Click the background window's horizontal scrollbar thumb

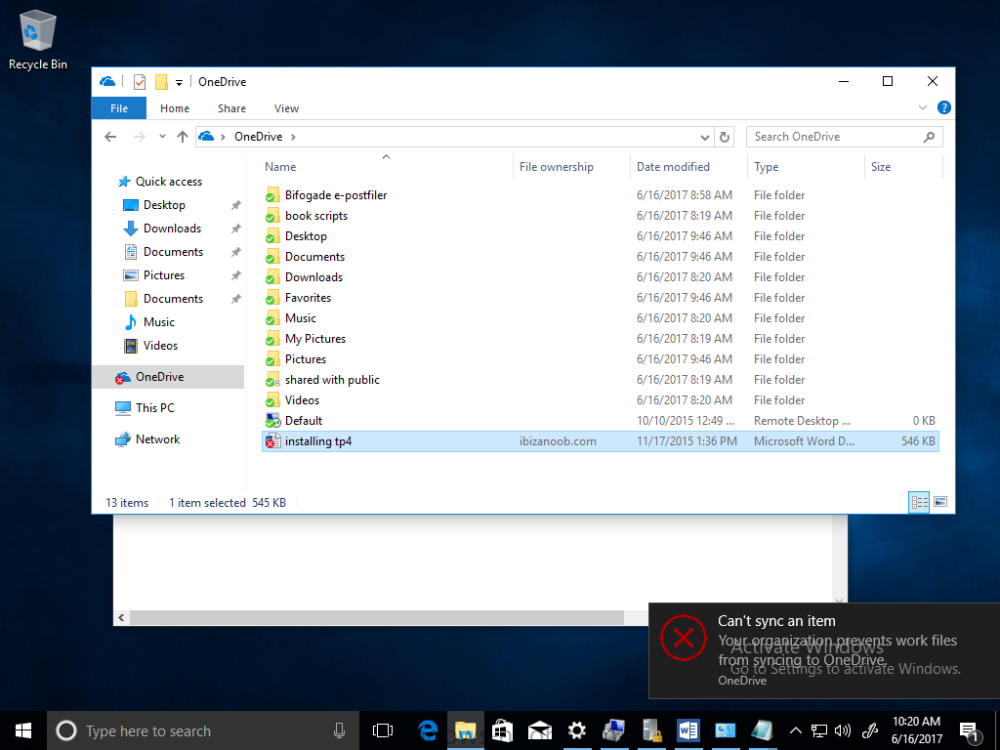coord(376,617)
